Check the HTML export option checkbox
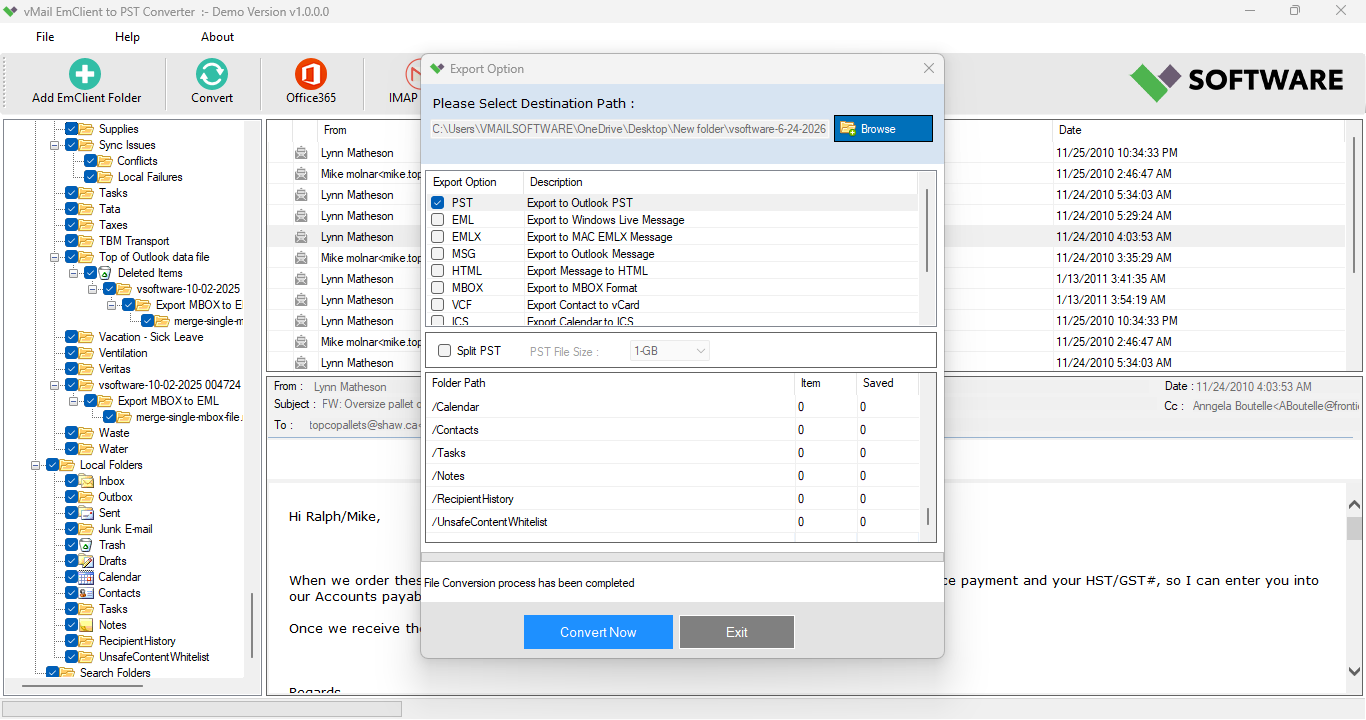Screen dimensions: 1366x720 (438, 271)
